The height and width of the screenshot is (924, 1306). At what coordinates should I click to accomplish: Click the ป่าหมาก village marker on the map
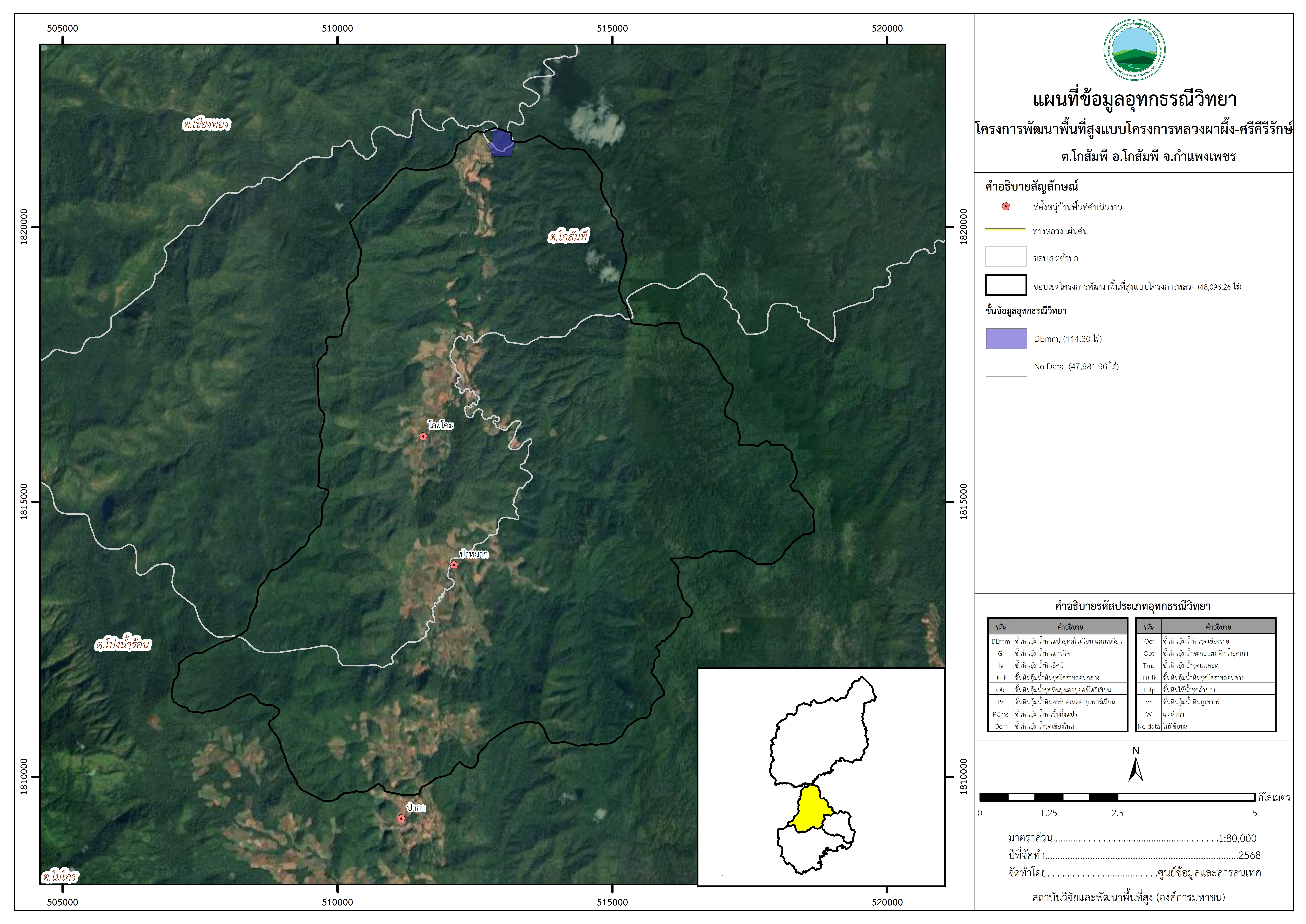pyautogui.click(x=454, y=565)
